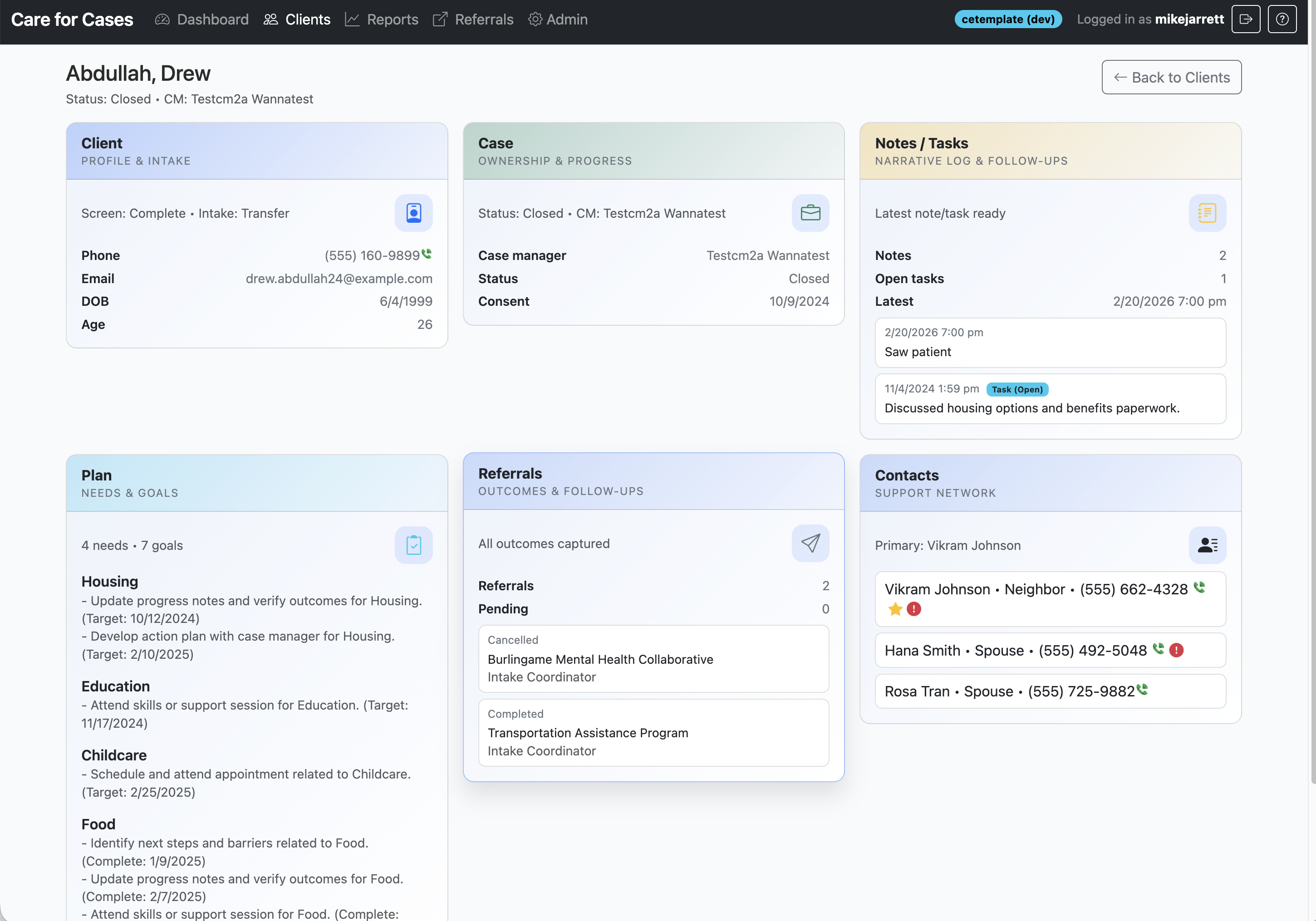
Task: Click red alert icon beside Hana Smith
Action: [1176, 650]
